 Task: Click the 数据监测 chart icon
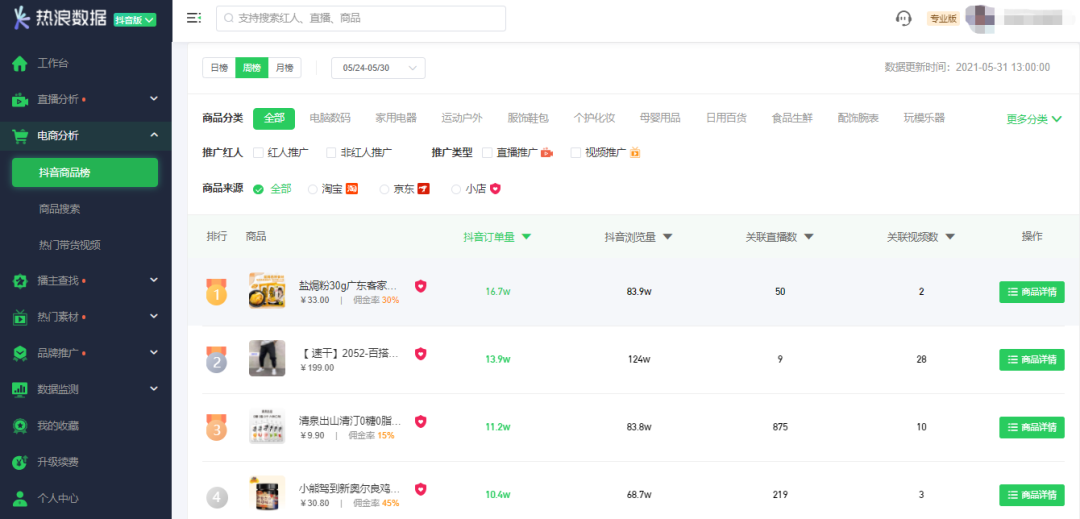click(20, 390)
